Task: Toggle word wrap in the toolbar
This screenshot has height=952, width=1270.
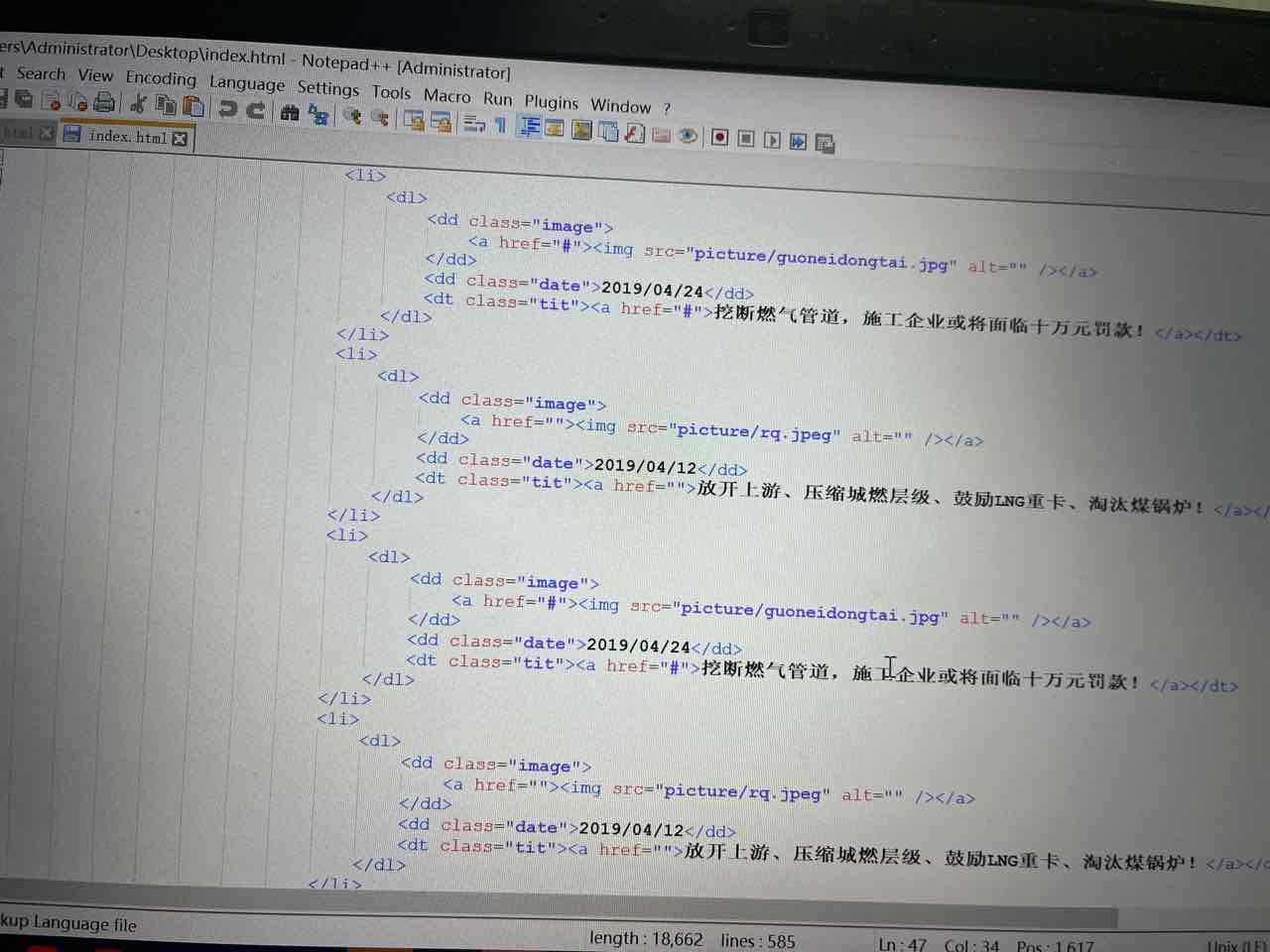Action: coord(474,123)
